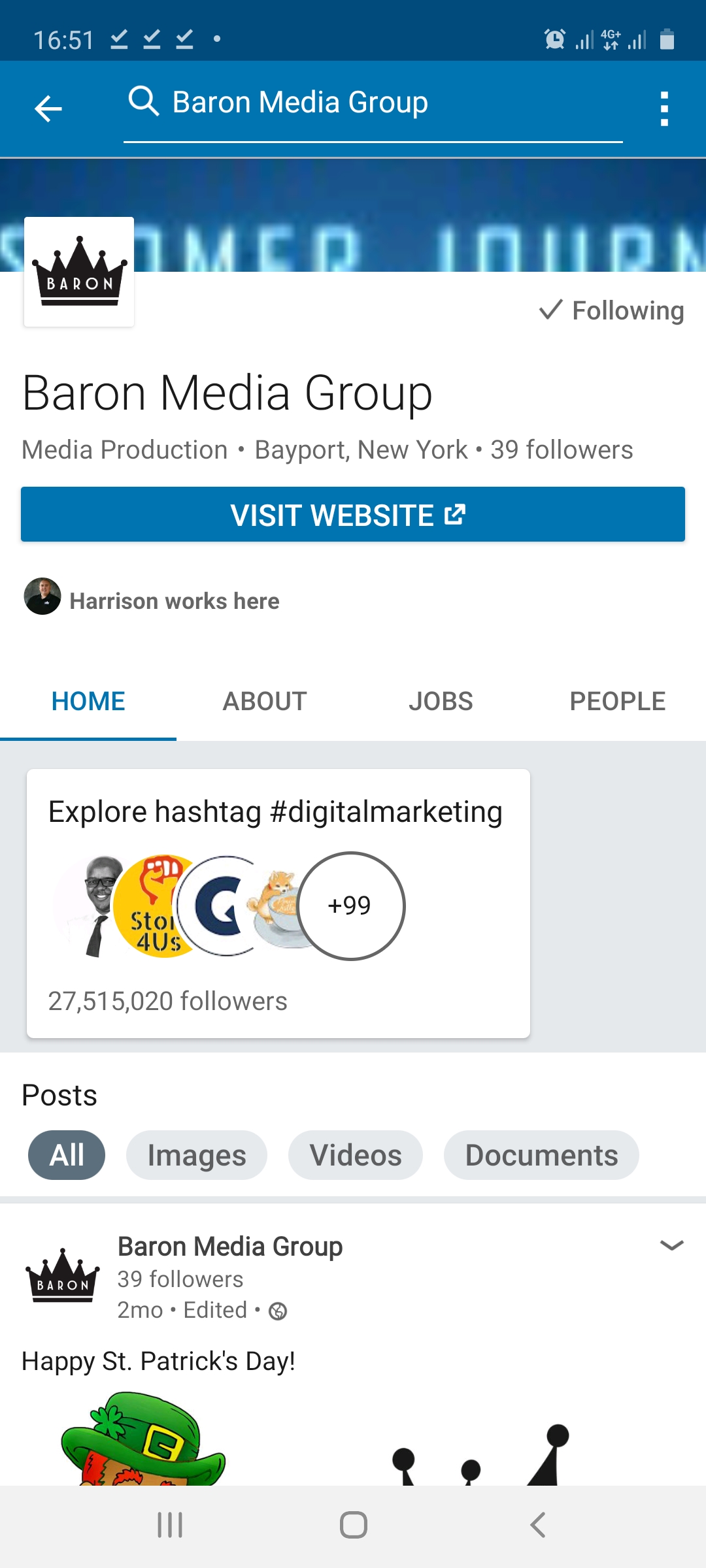Image resolution: width=706 pixels, height=1568 pixels.
Task: Tap the globe visibility icon on post
Action: pyautogui.click(x=278, y=1311)
